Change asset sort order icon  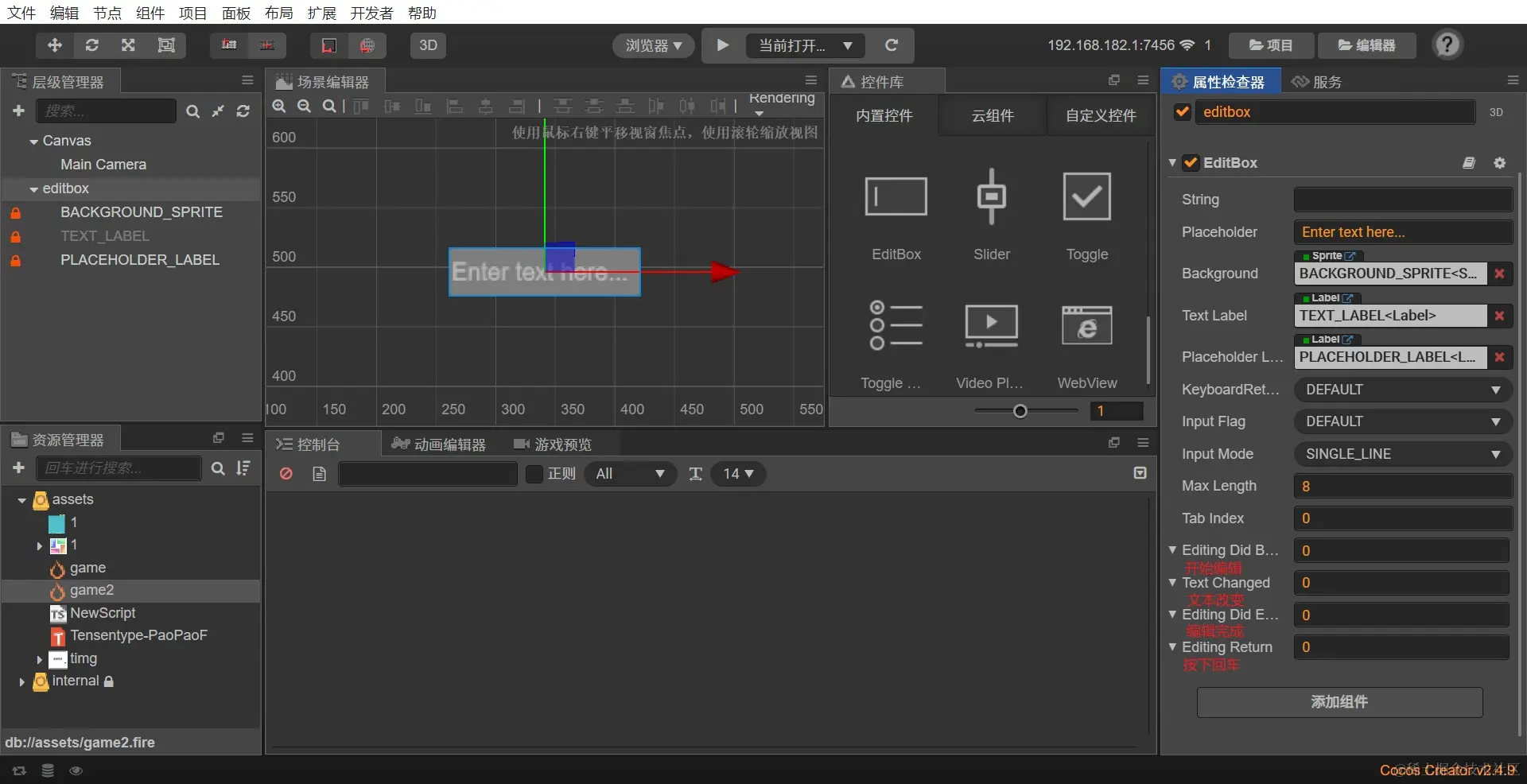pyautogui.click(x=243, y=468)
